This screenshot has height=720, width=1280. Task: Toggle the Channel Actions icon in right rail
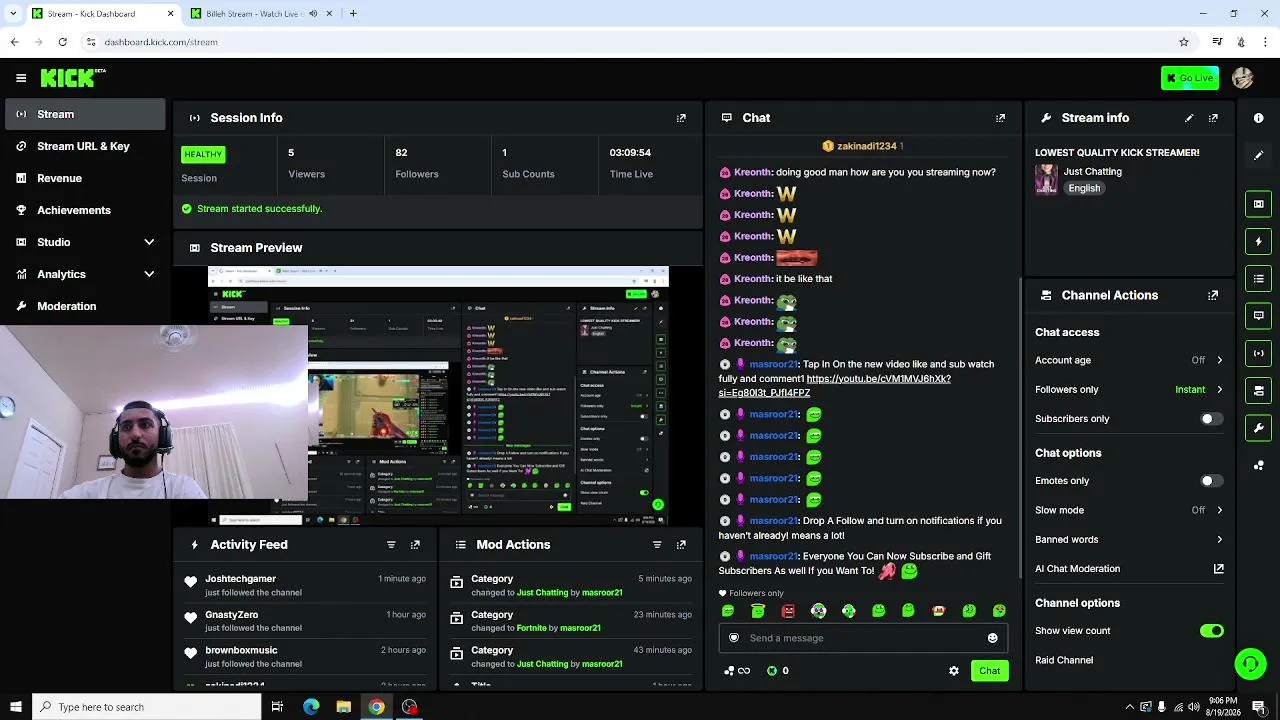[x=1258, y=390]
